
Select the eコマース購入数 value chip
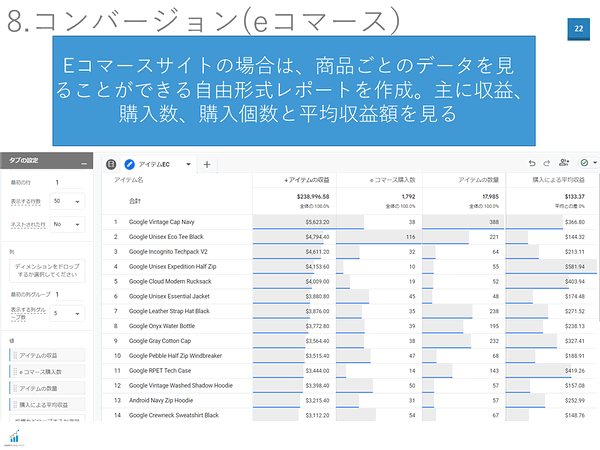click(47, 372)
